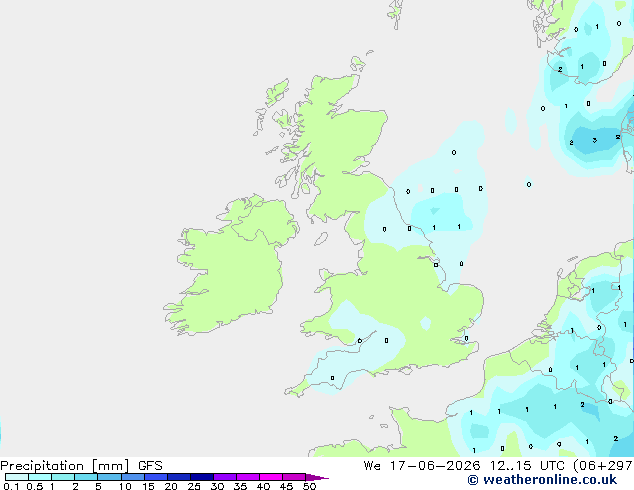Select the 25 to 30 mm legend swatch
Image resolution: width=634 pixels, height=490 pixels.
201,477
